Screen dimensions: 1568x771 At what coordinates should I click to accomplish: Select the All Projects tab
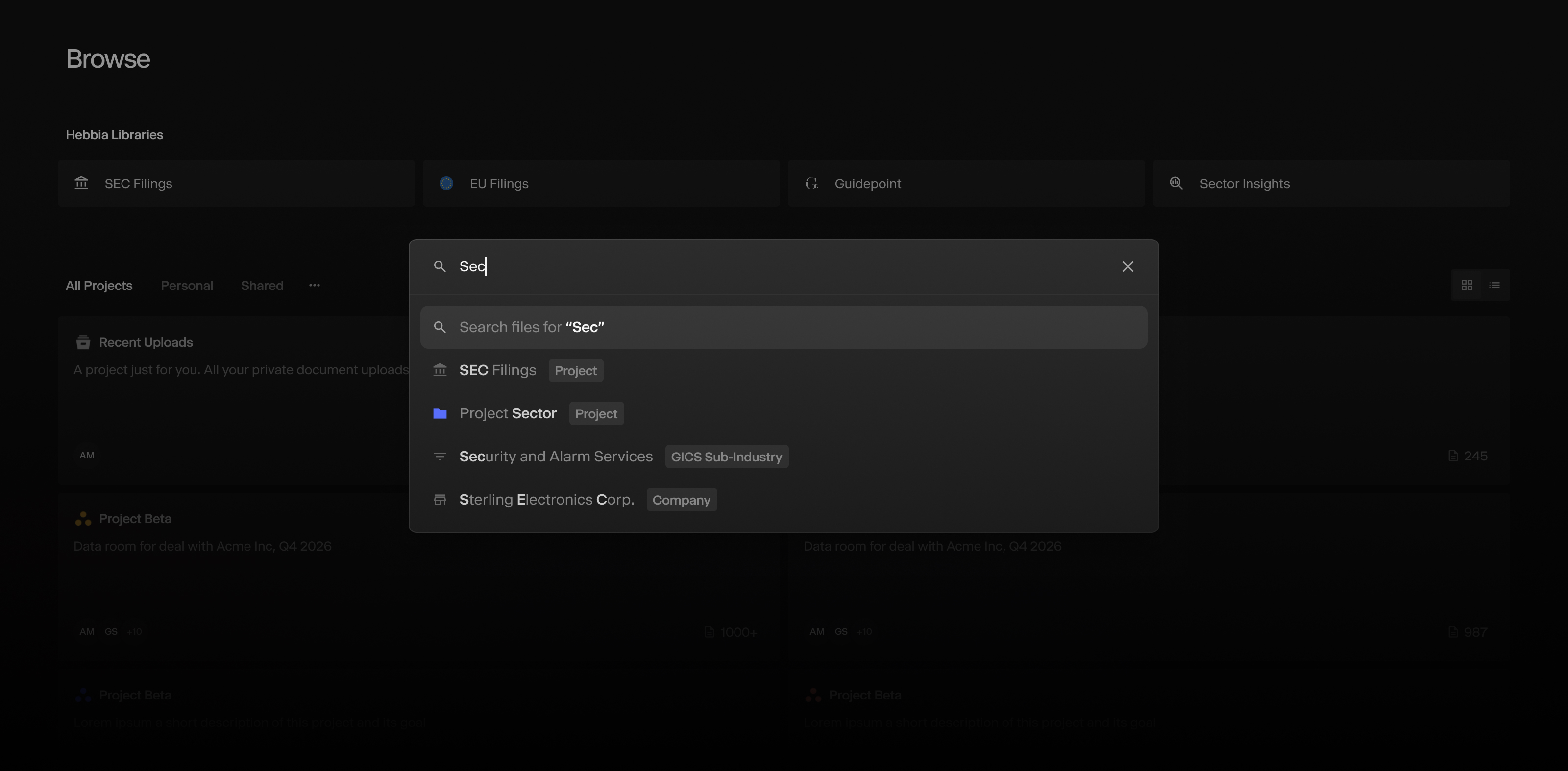(x=98, y=286)
